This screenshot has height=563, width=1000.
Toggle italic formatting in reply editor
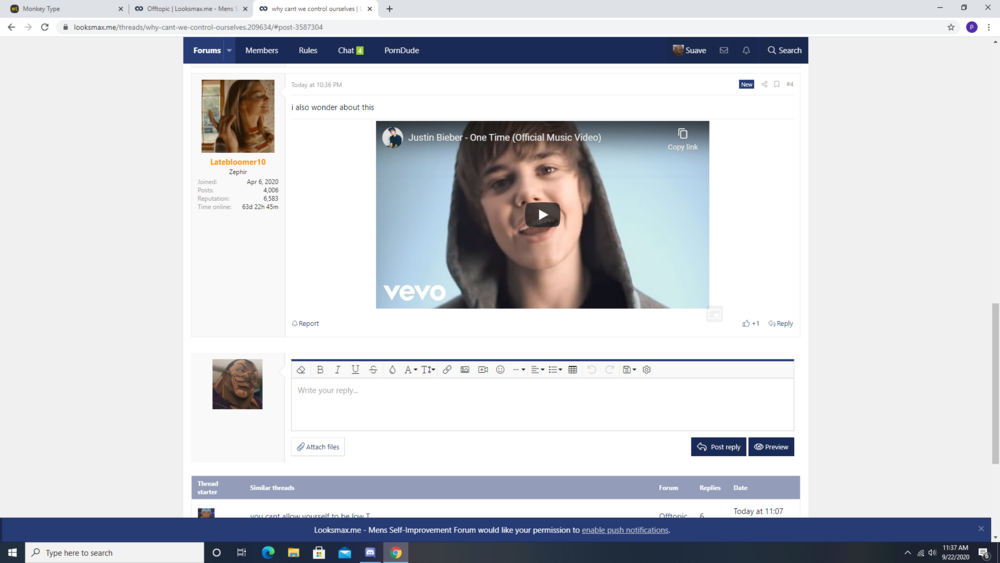click(x=337, y=370)
